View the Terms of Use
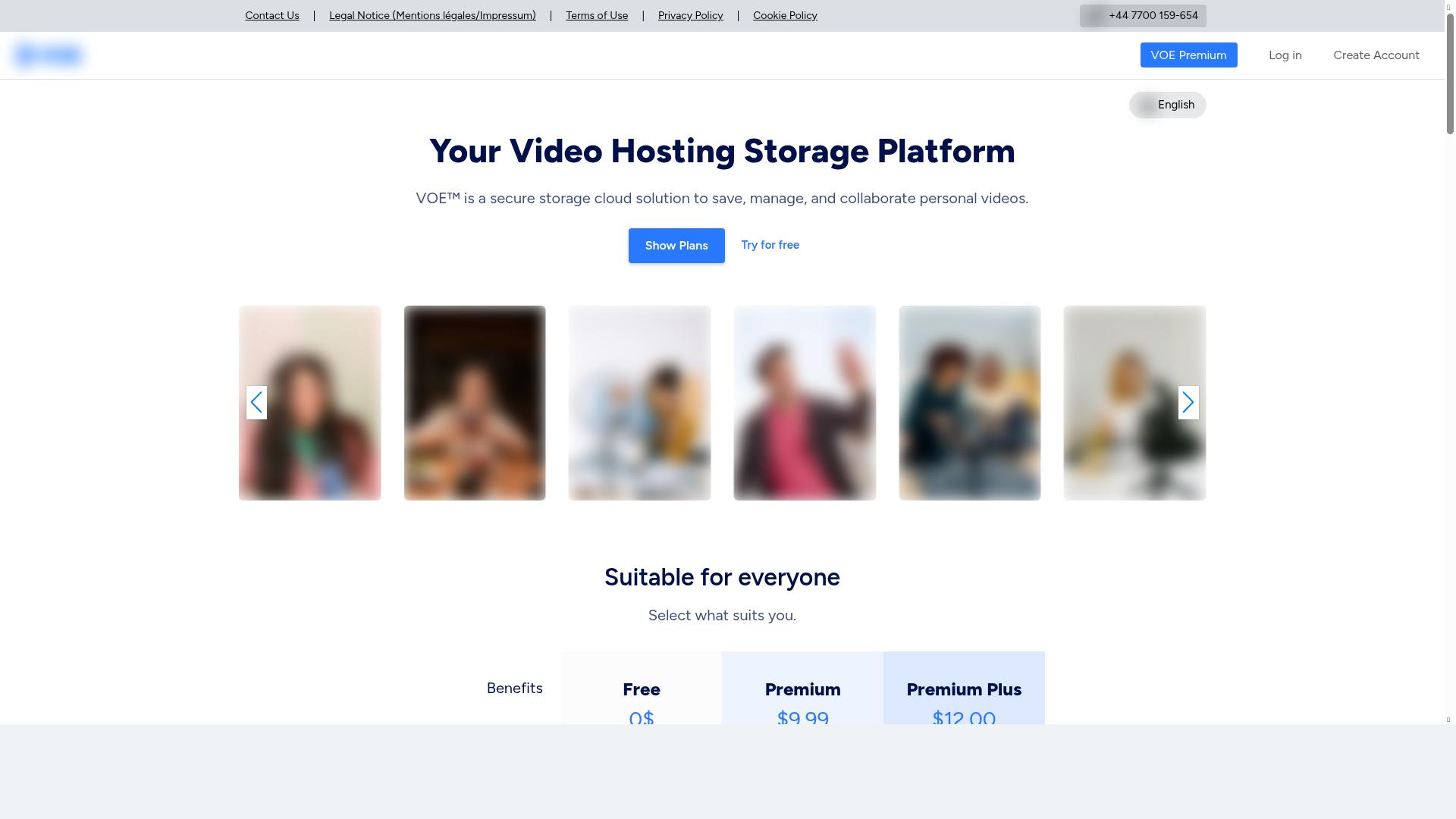The width and height of the screenshot is (1456, 819). click(596, 16)
